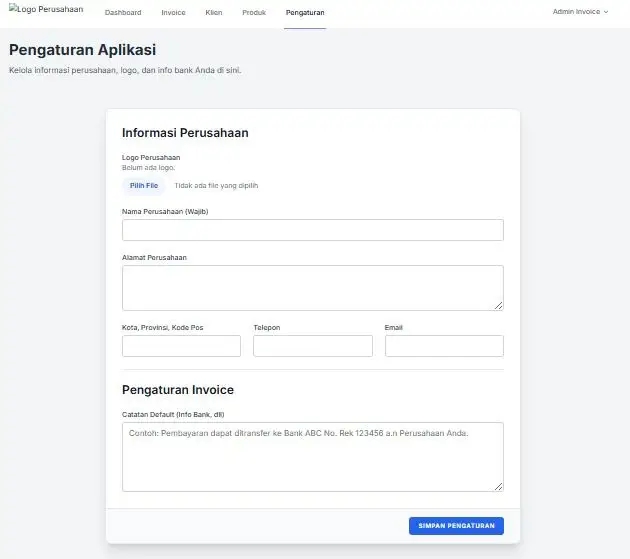630x559 pixels.
Task: Go to the Invoice page
Action: [x=173, y=12]
